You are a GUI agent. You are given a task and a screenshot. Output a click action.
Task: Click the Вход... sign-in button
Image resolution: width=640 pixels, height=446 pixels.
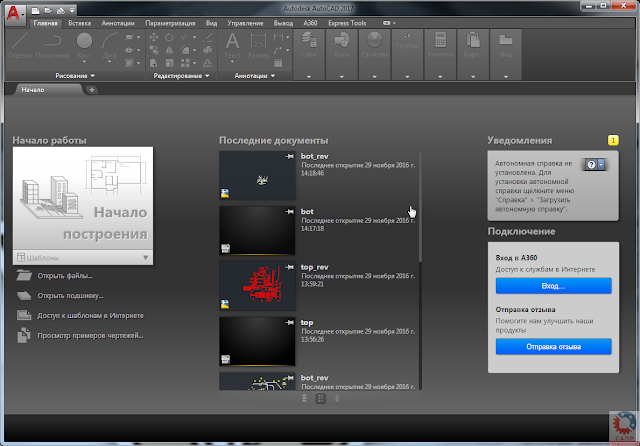[x=553, y=286]
